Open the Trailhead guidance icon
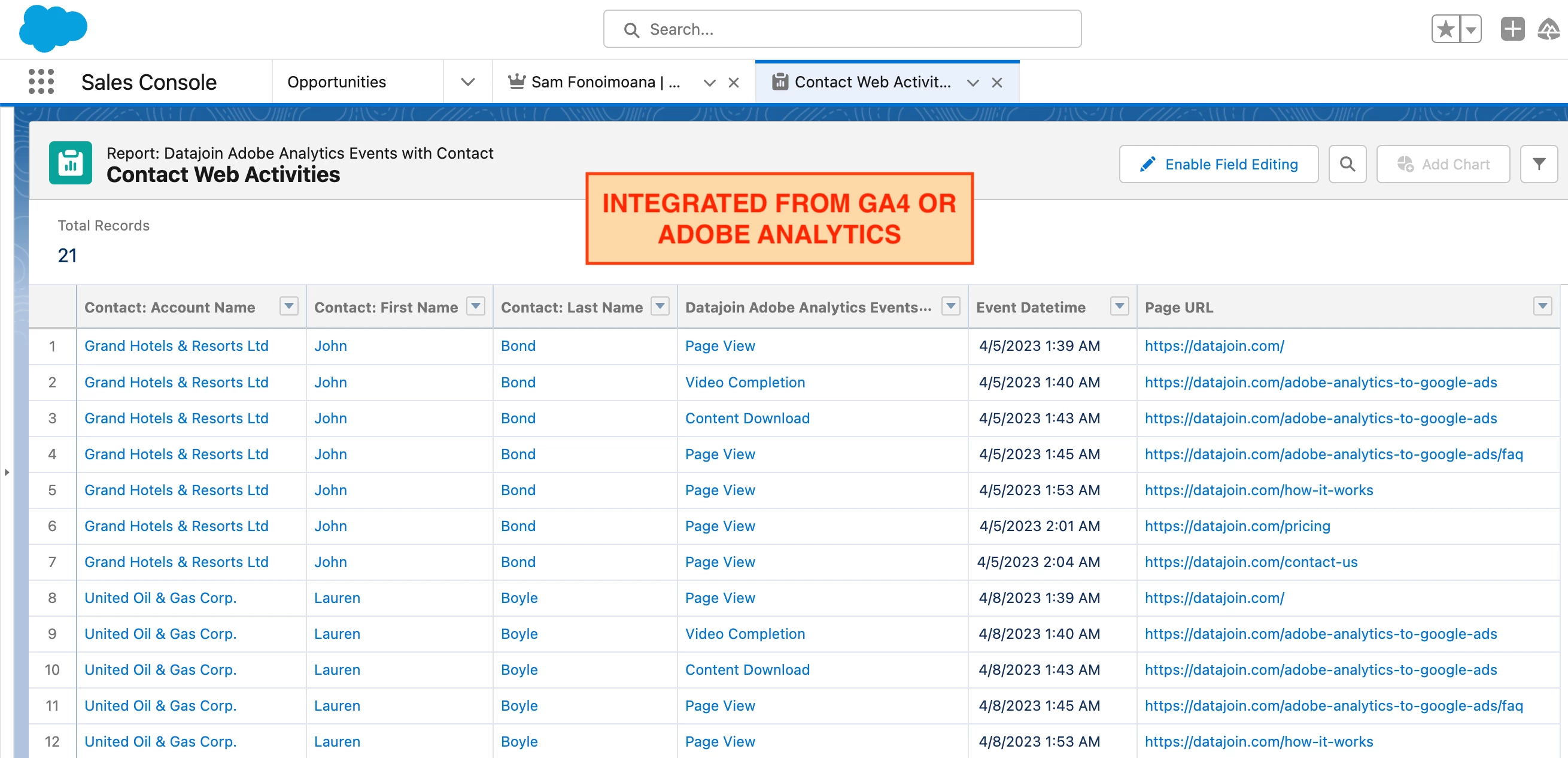This screenshot has height=758, width=1568. click(x=1549, y=29)
